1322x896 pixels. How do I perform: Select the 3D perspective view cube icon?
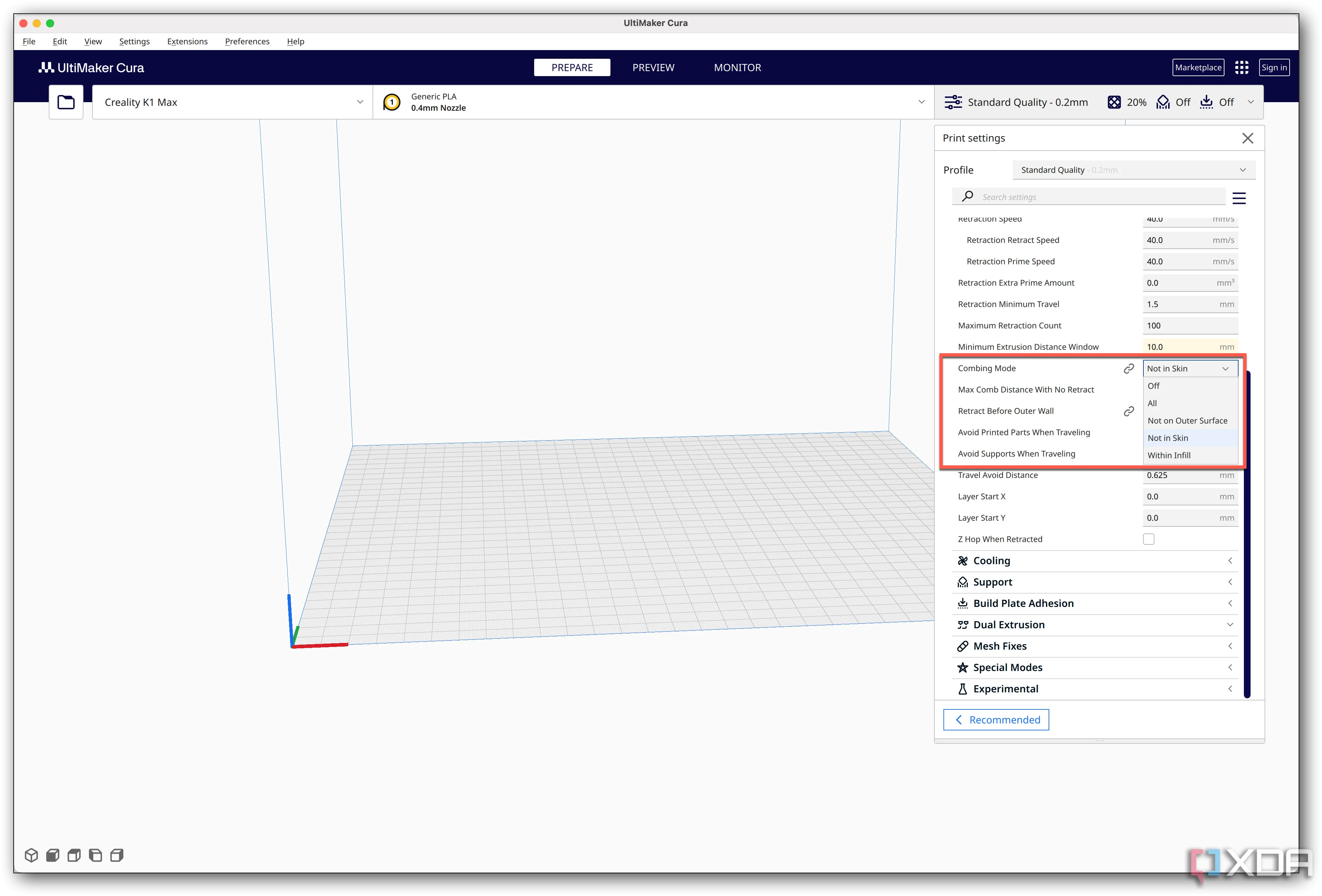coord(31,855)
